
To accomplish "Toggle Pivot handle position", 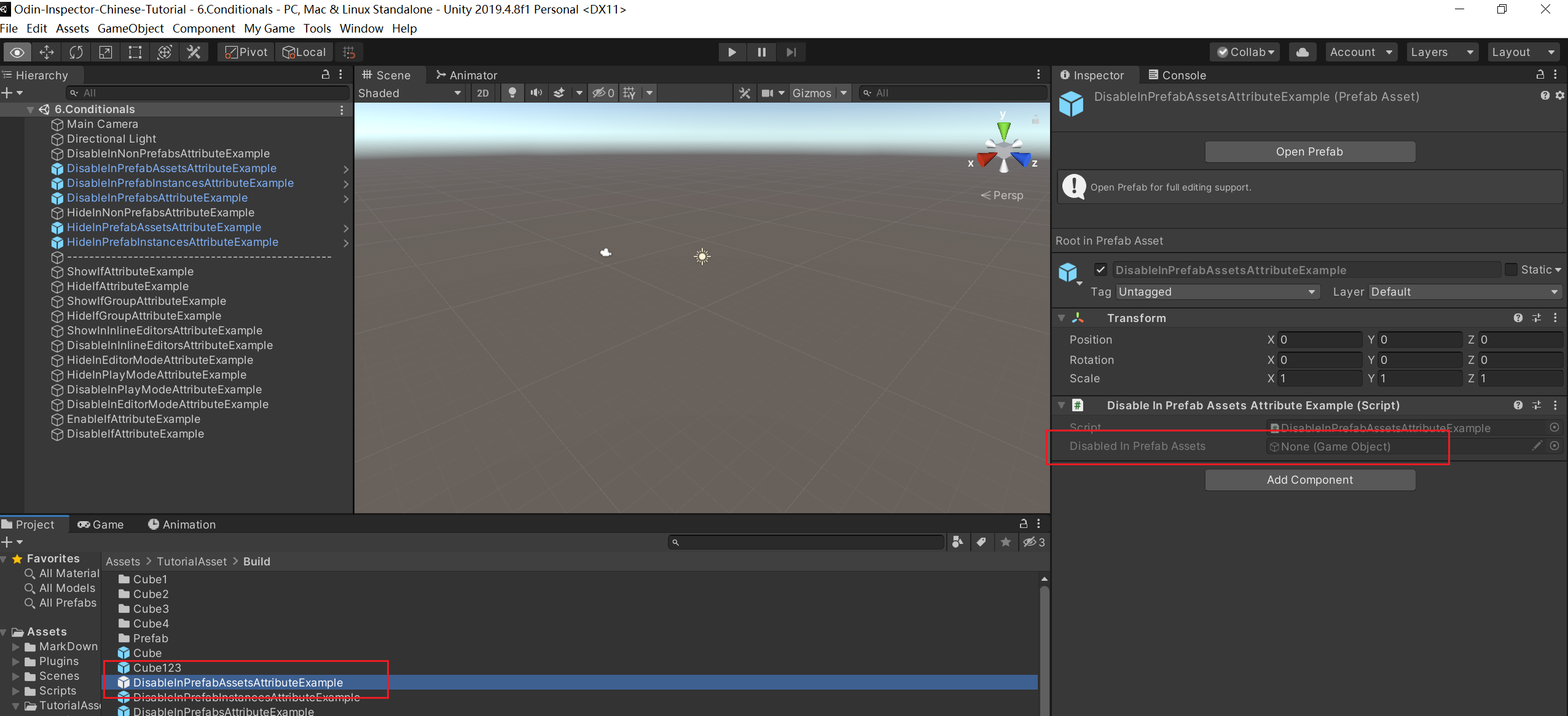I will [246, 52].
